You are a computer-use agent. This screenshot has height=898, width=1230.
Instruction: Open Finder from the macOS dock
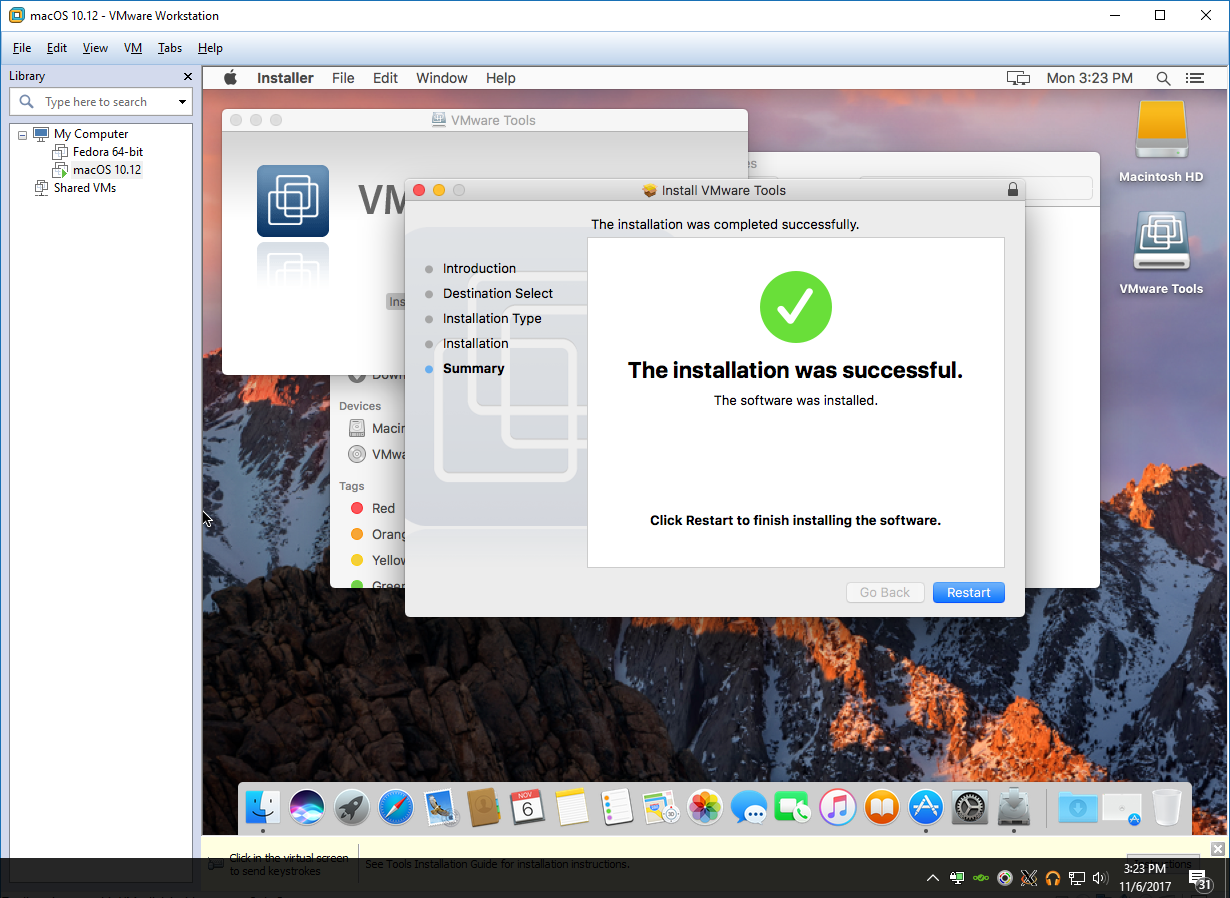pyautogui.click(x=263, y=806)
